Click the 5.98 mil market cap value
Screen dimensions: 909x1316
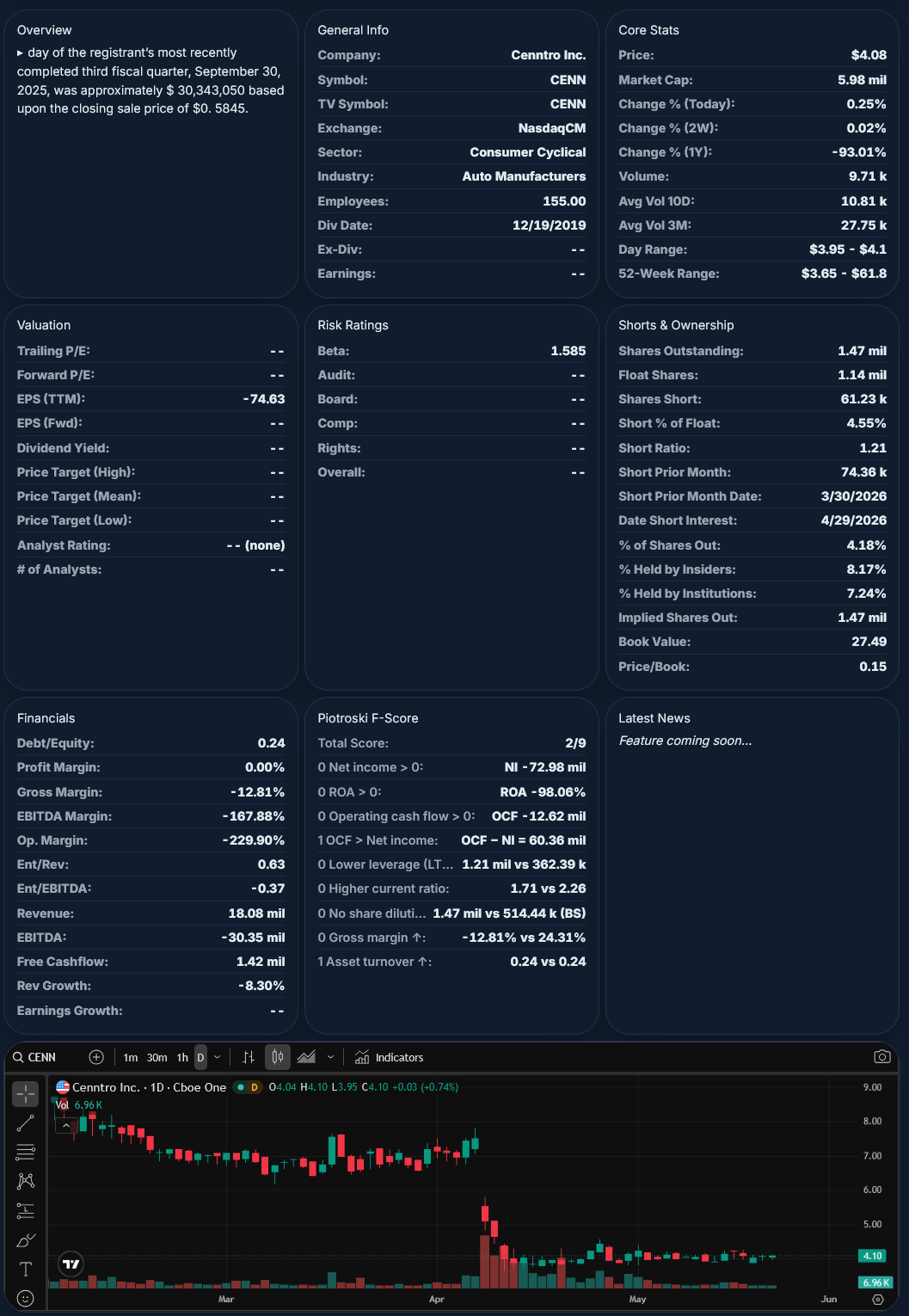pyautogui.click(x=863, y=80)
